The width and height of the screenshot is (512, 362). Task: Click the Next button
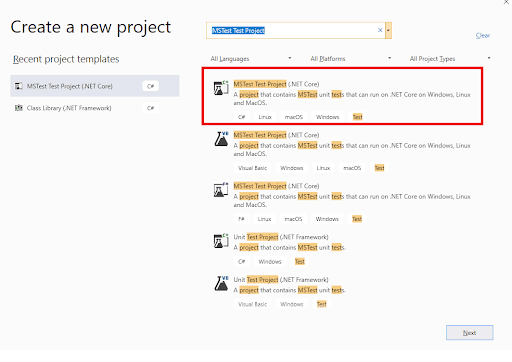469,333
